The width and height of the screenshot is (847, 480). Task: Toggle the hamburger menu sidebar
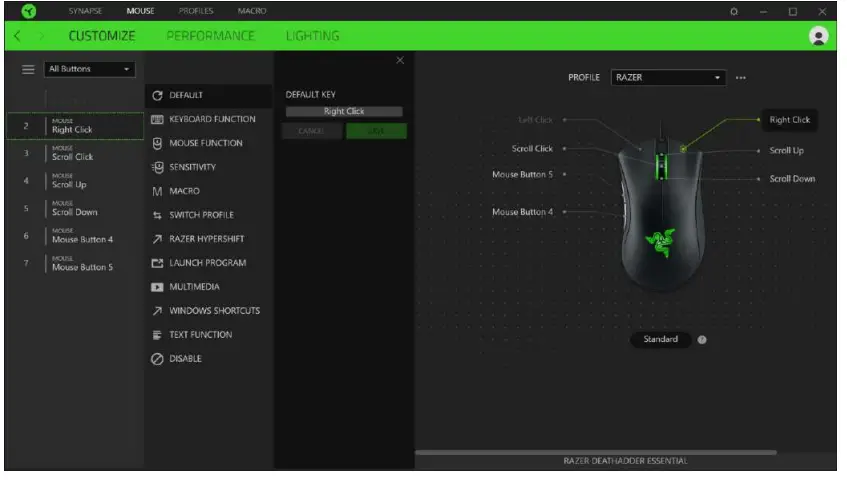tap(28, 70)
